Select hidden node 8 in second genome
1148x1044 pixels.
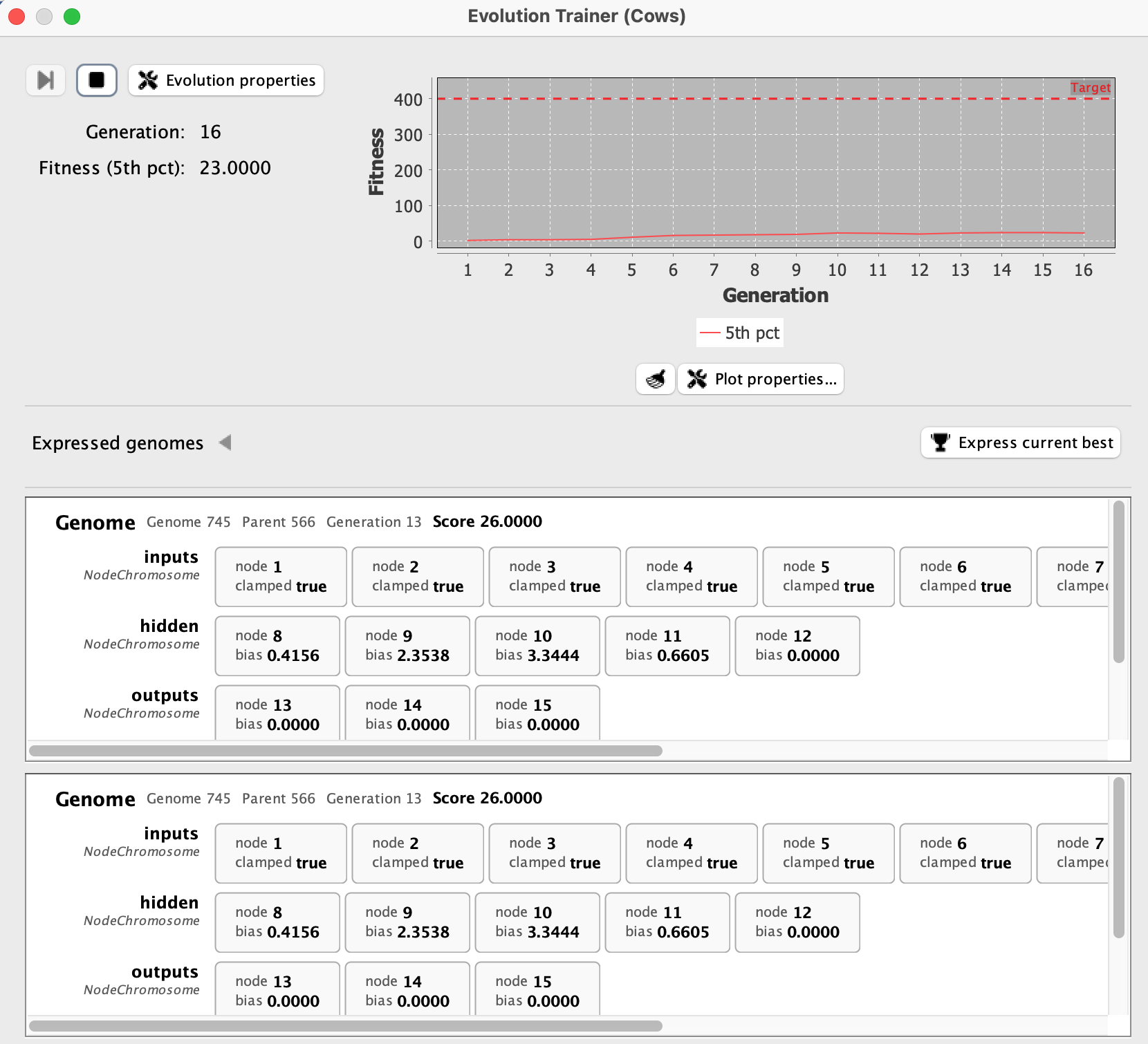point(277,922)
